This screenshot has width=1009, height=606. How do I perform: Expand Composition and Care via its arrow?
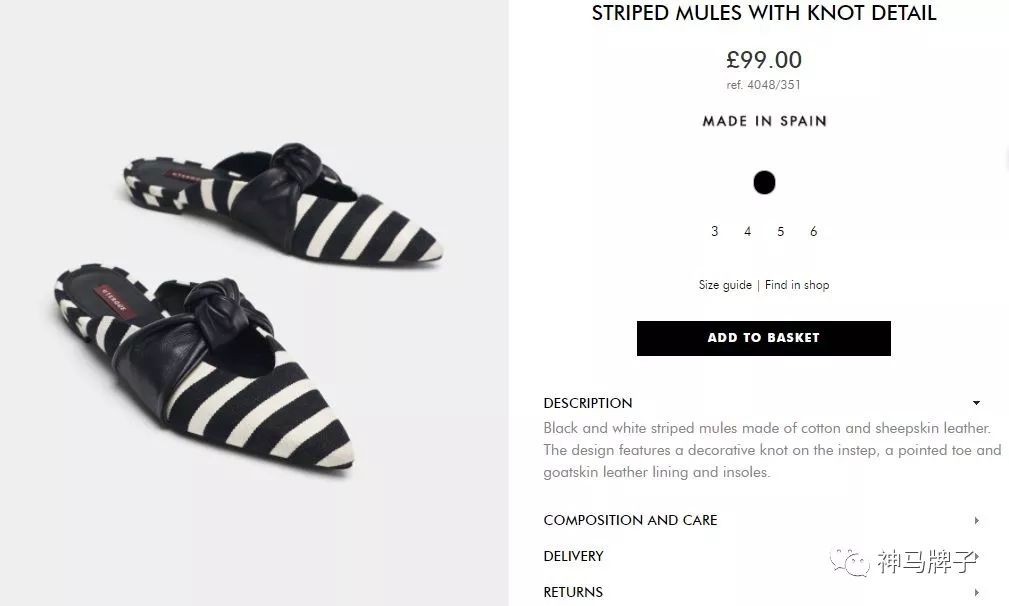tap(976, 521)
